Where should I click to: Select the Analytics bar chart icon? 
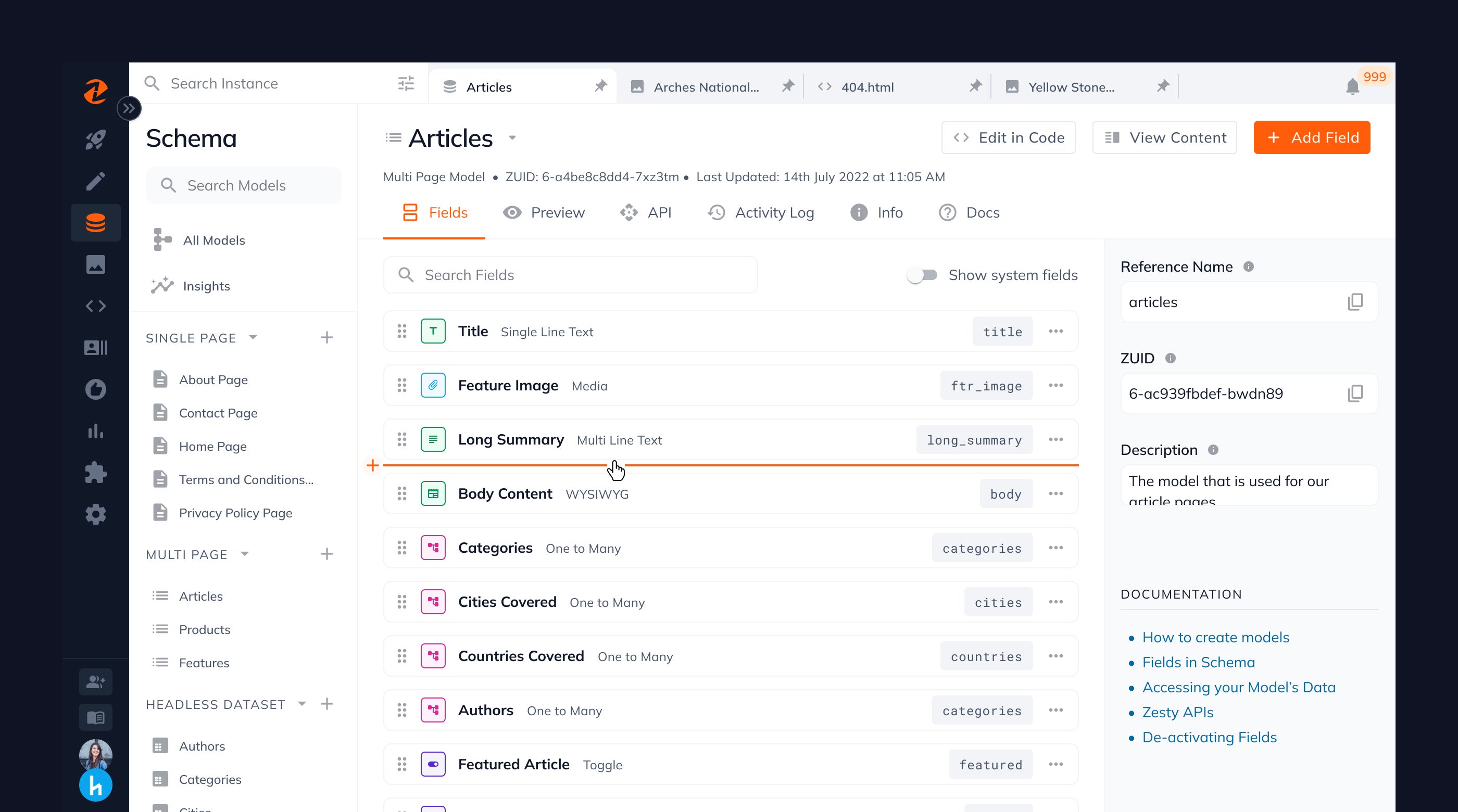(x=97, y=431)
